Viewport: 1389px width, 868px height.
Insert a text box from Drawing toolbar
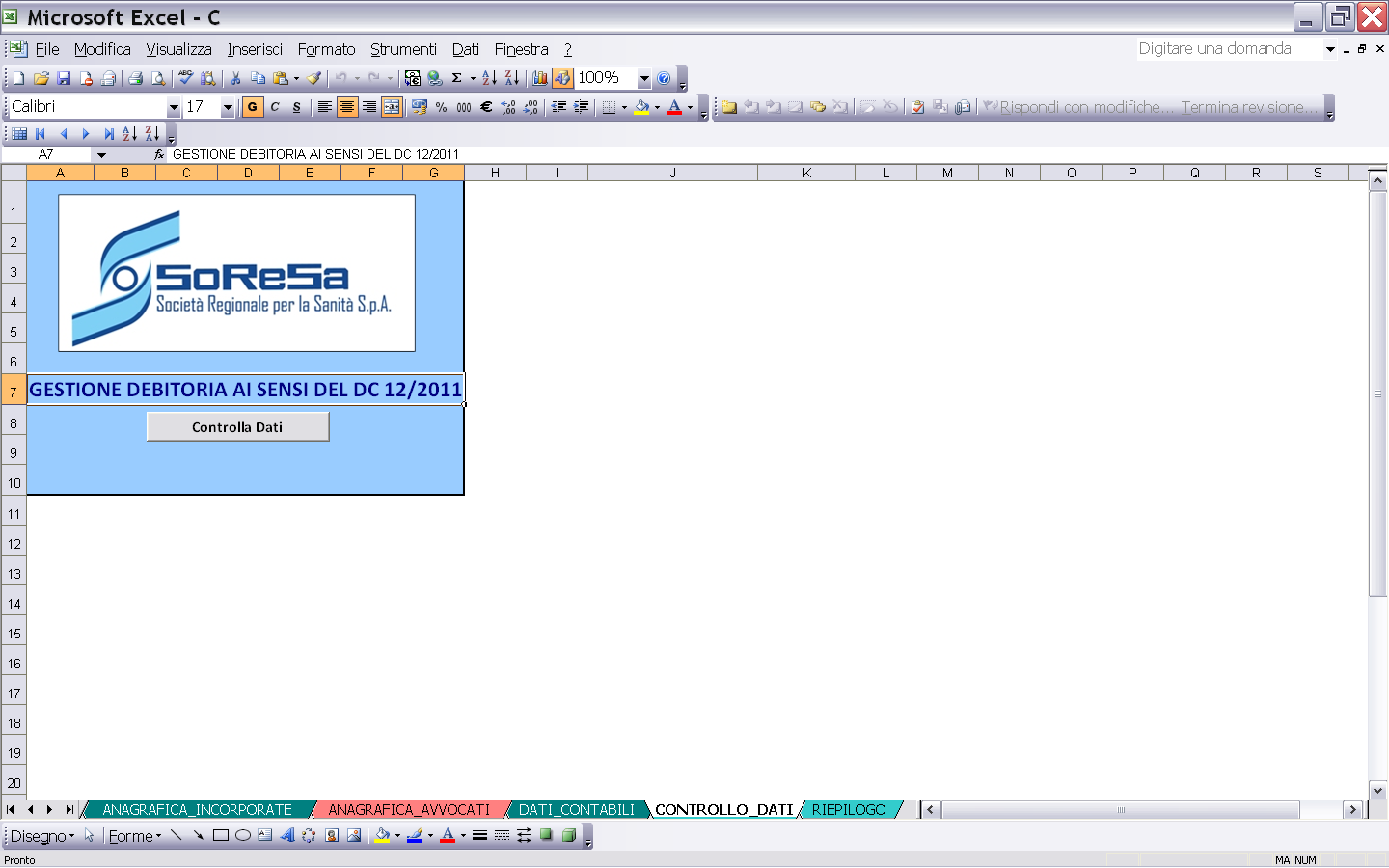(x=264, y=836)
